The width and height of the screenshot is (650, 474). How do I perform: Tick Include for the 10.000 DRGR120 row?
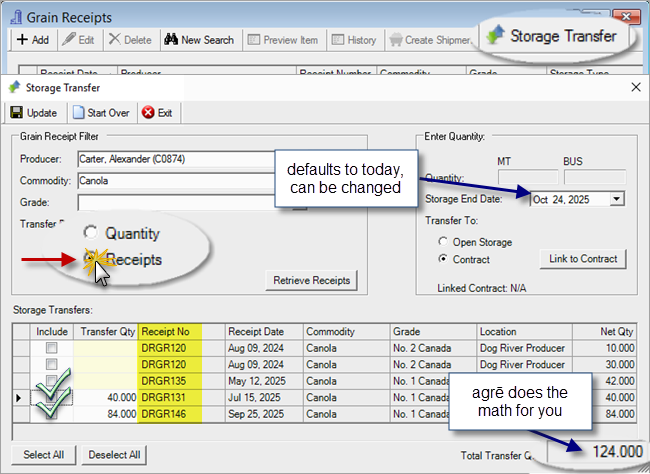(51, 348)
